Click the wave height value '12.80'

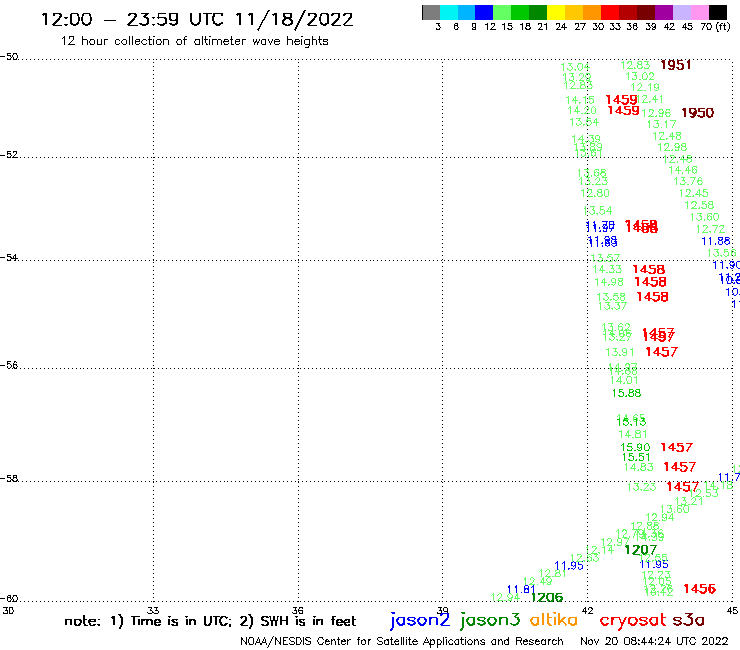(x=595, y=193)
